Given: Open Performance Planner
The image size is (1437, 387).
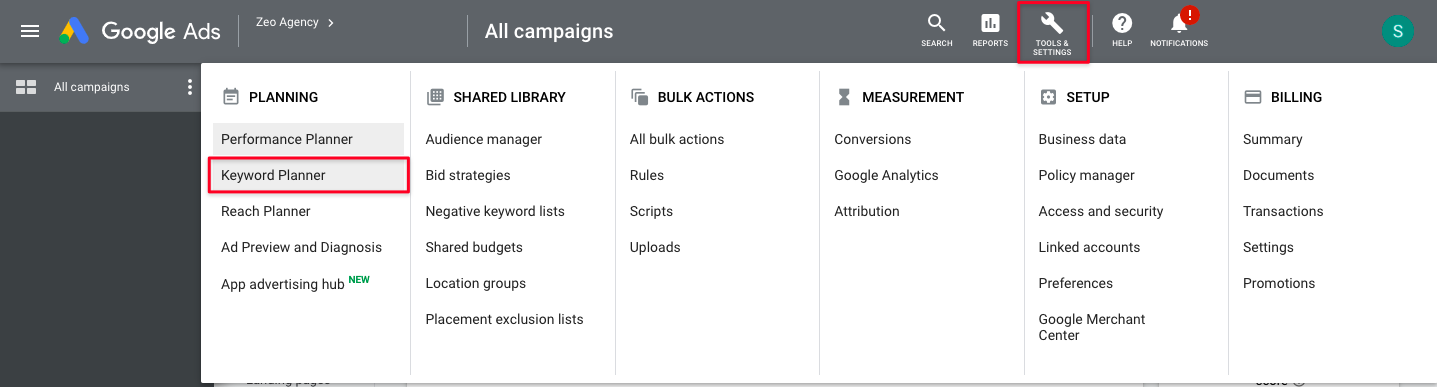Looking at the screenshot, I should [x=308, y=139].
